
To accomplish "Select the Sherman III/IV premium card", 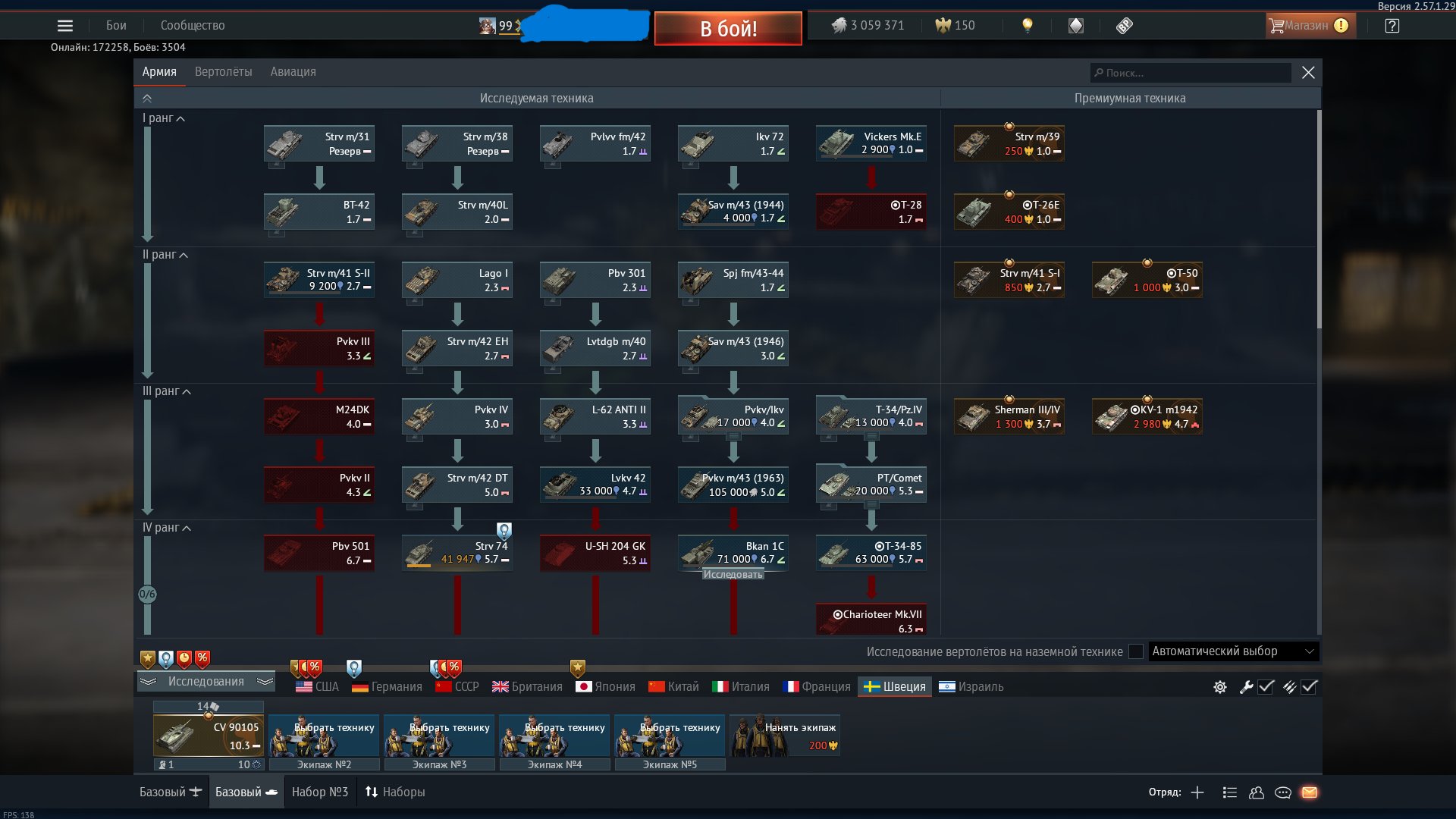I will [x=1009, y=416].
